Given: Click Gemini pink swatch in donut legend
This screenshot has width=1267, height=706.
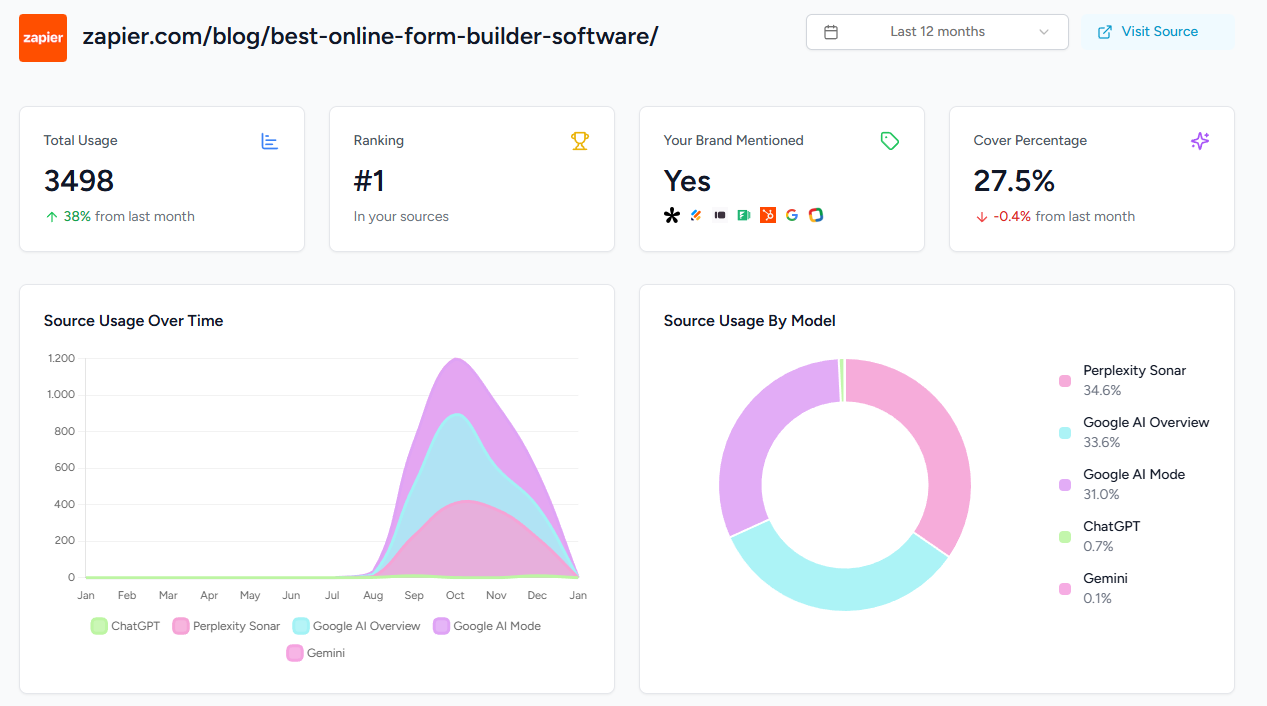Looking at the screenshot, I should [x=1065, y=589].
